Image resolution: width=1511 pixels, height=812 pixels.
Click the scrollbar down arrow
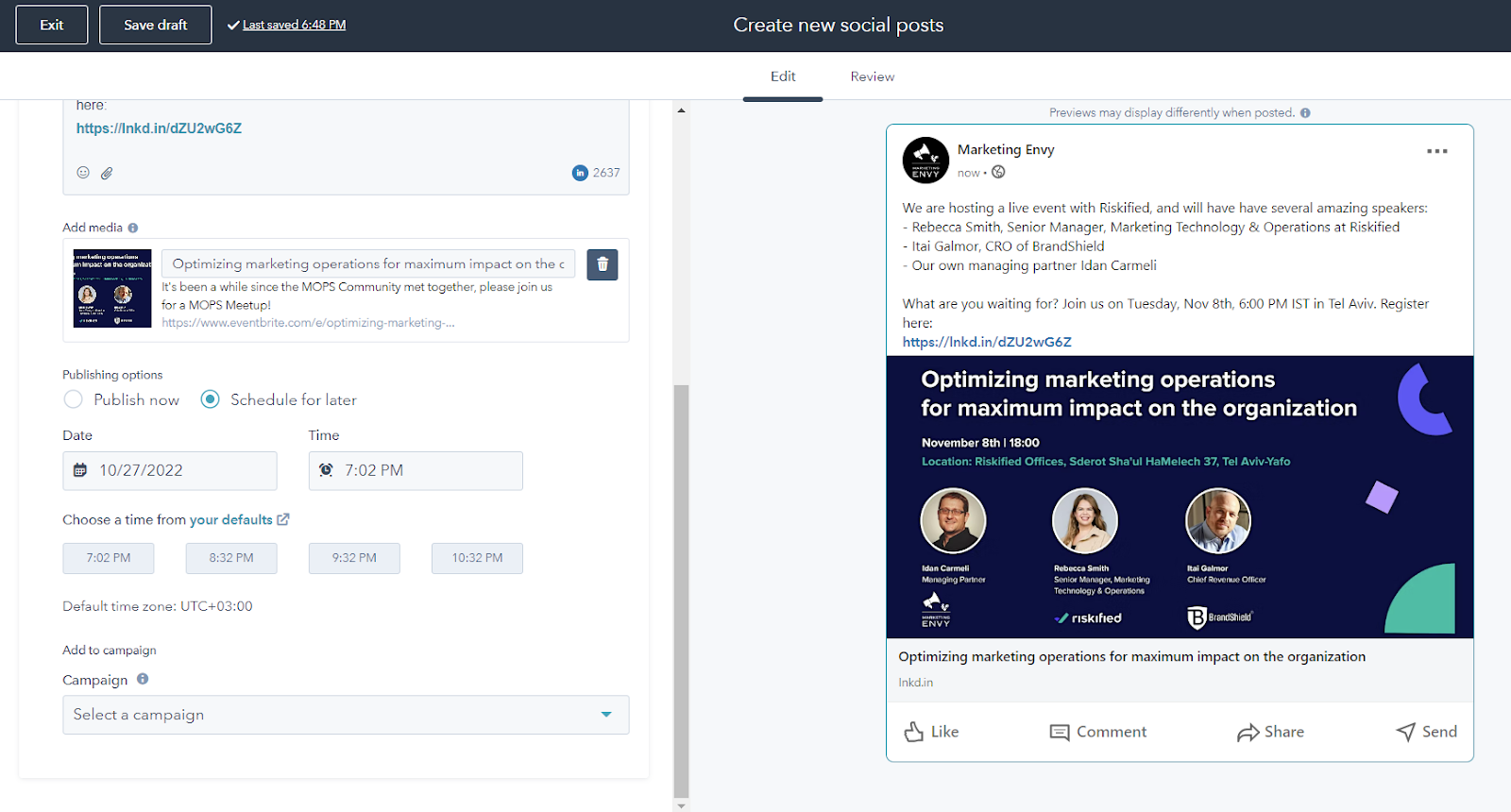[x=681, y=805]
